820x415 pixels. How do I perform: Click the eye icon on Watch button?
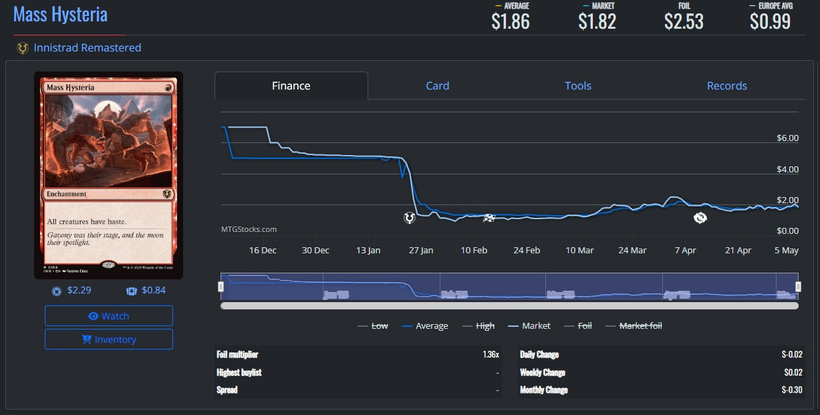pyautogui.click(x=93, y=316)
